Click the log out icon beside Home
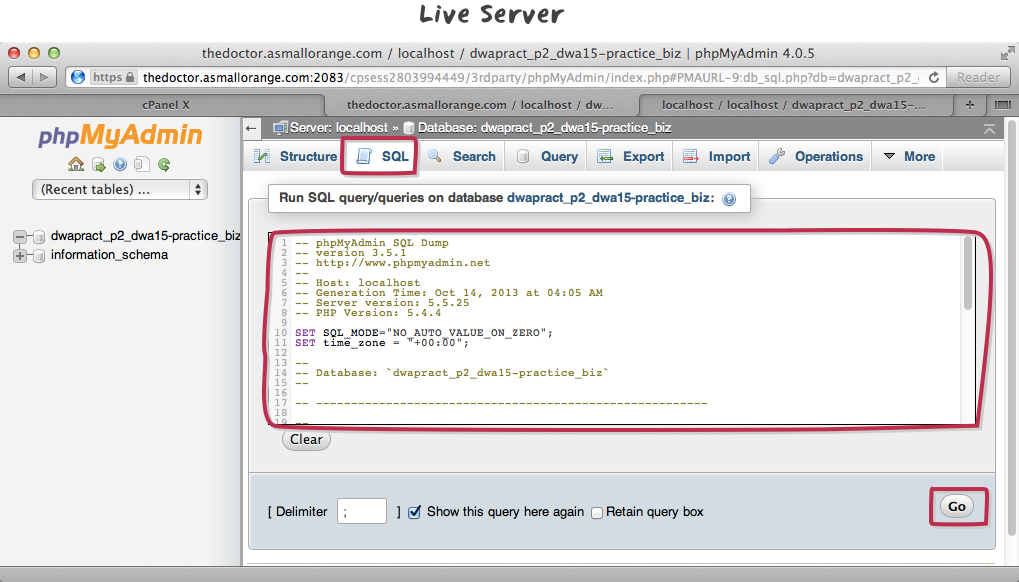 tap(99, 164)
